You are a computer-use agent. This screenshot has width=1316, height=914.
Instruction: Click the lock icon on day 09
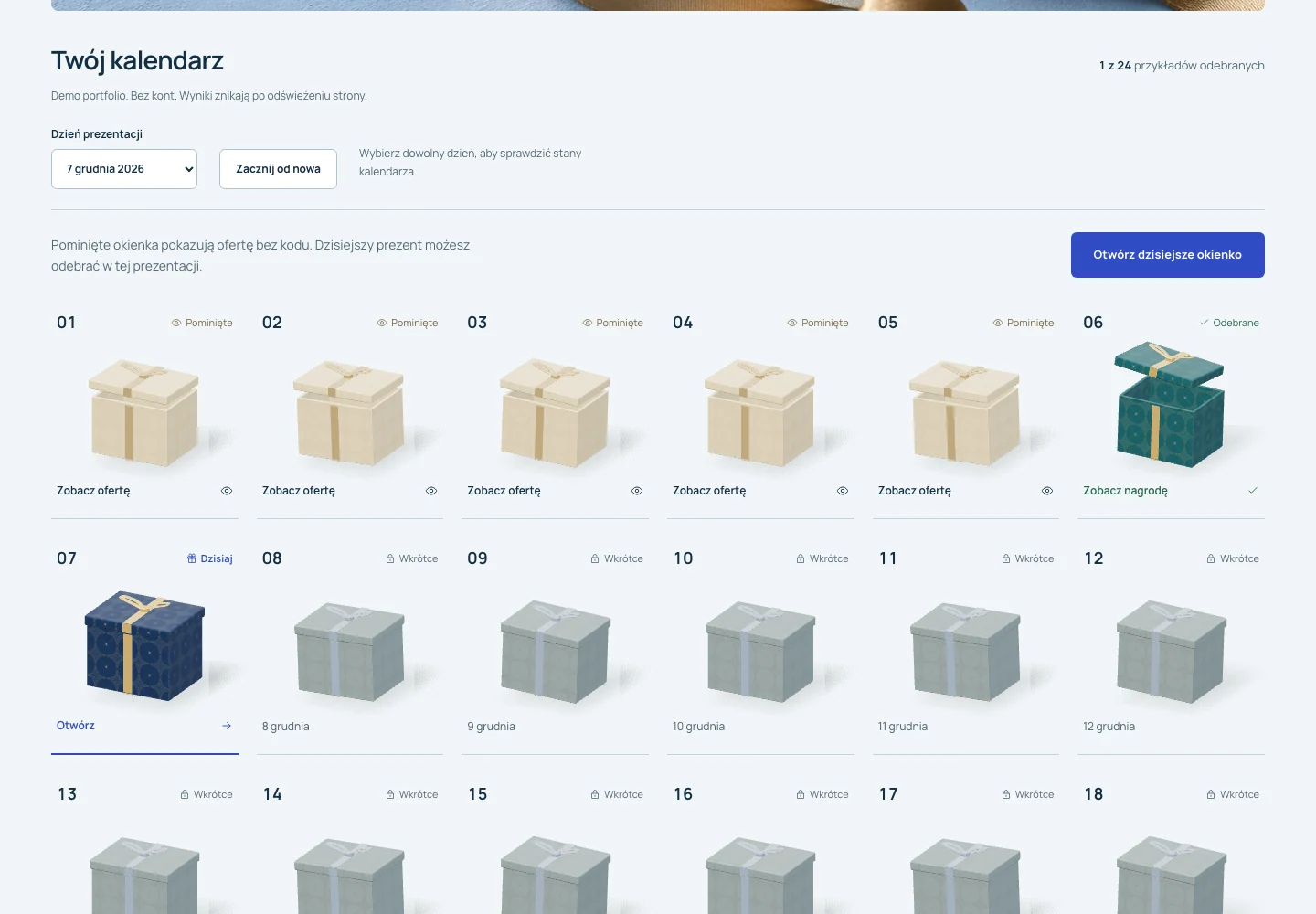(595, 558)
